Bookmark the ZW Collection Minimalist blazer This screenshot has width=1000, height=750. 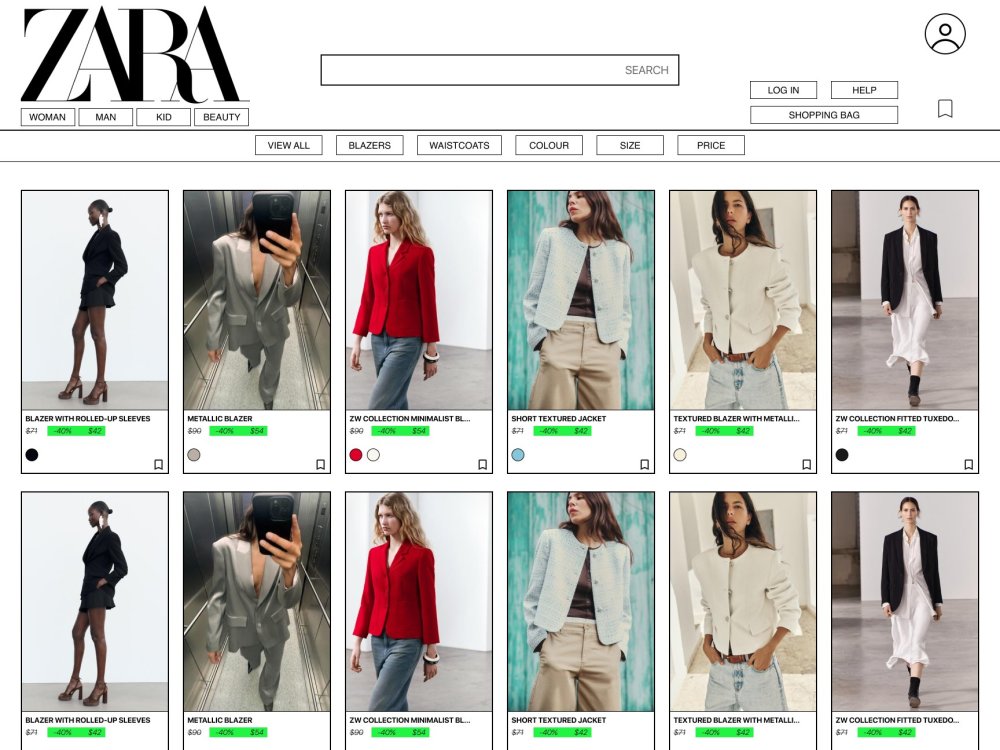[482, 464]
